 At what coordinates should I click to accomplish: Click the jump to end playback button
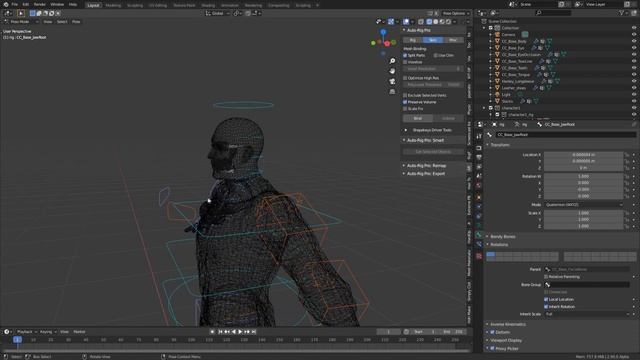click(253, 332)
